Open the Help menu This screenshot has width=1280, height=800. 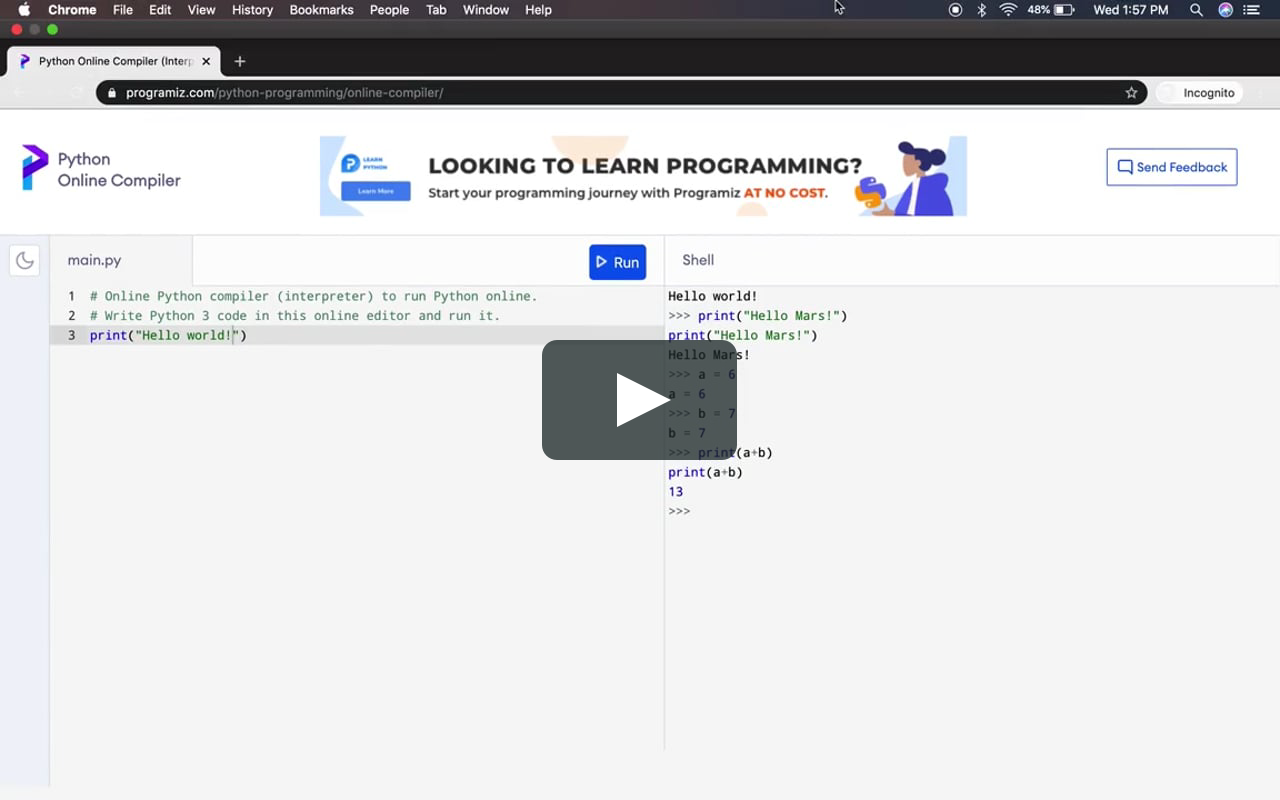pos(538,10)
